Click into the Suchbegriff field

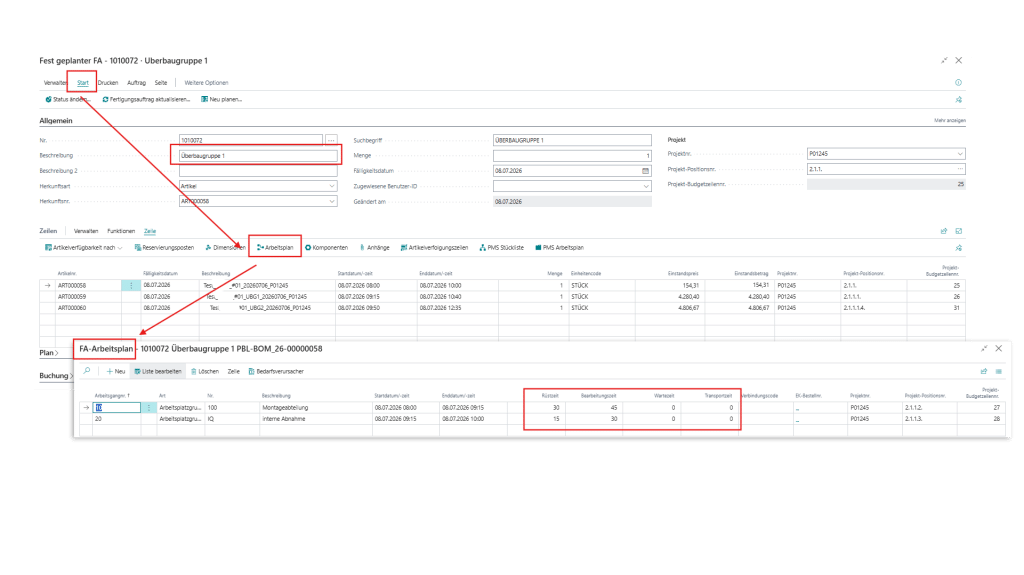572,140
